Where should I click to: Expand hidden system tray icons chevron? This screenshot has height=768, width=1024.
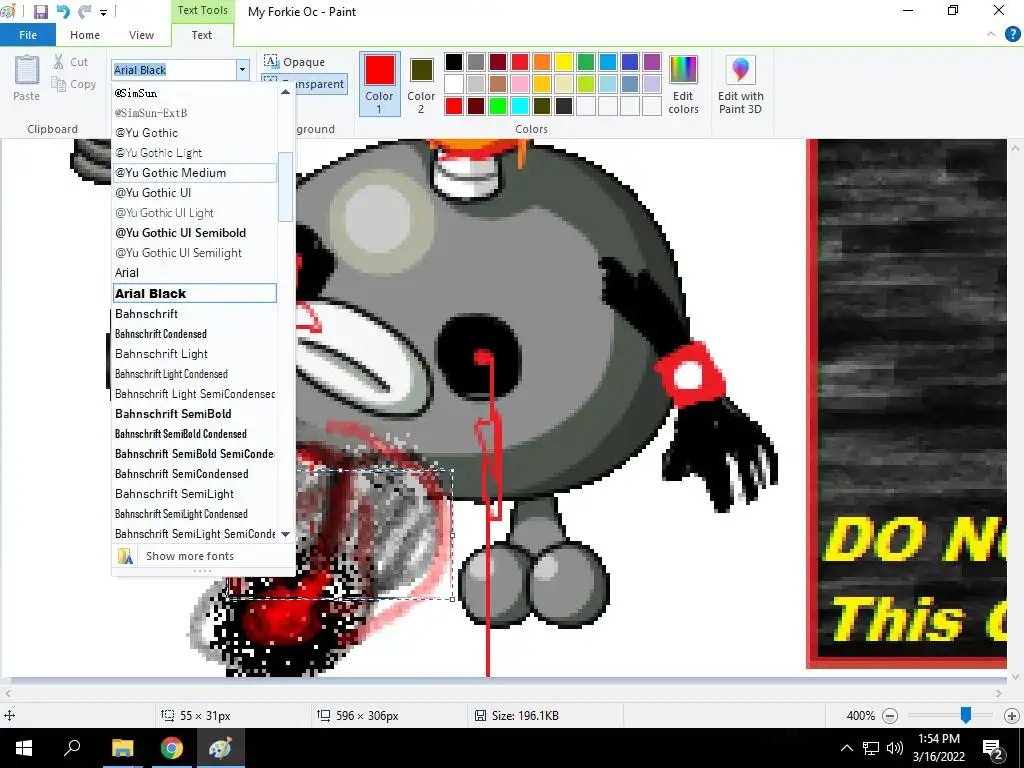coord(846,748)
